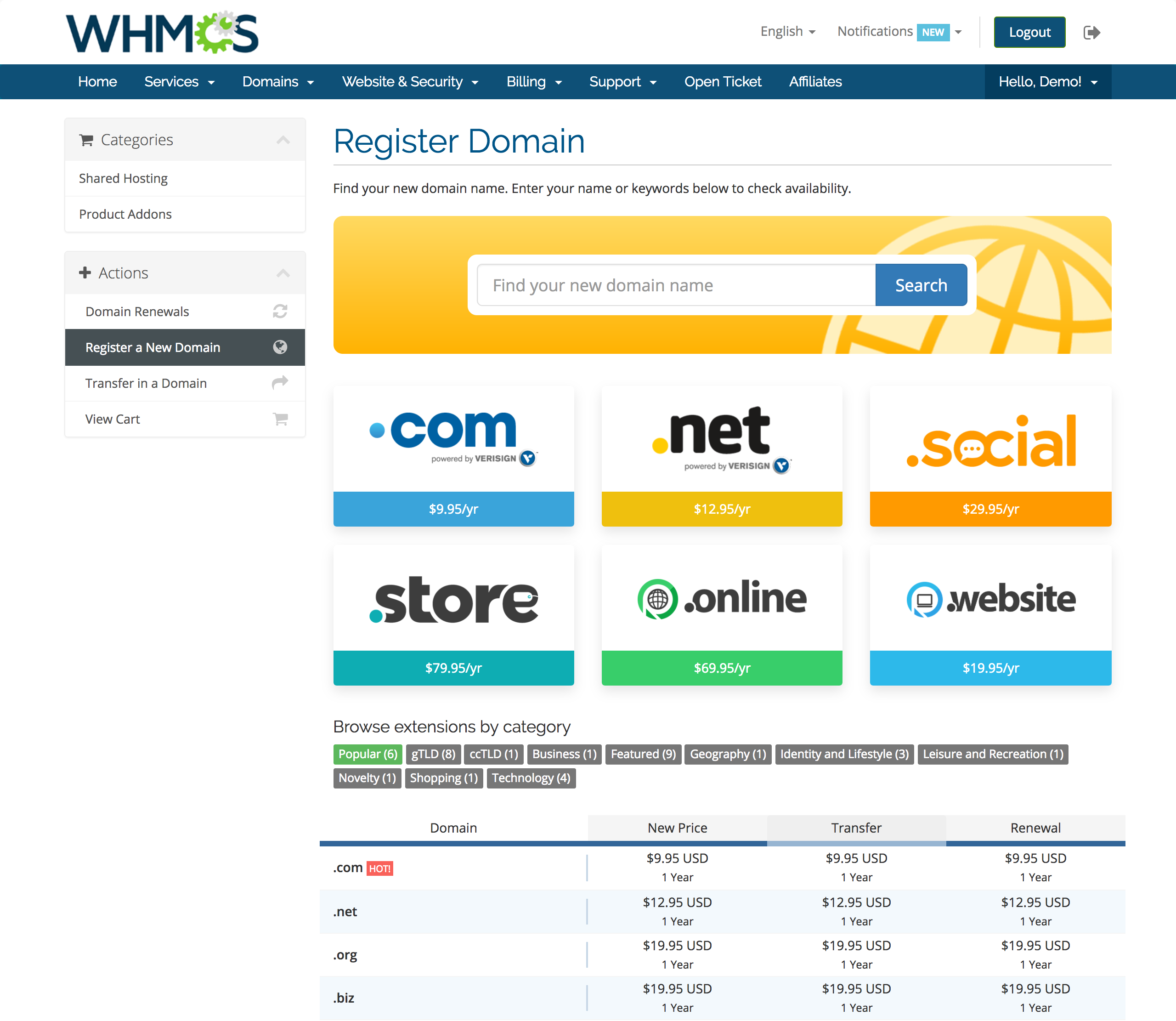Screen dimensions: 1176x1021
Task: Click the Transfer in a Domain arrow icon
Action: [281, 383]
